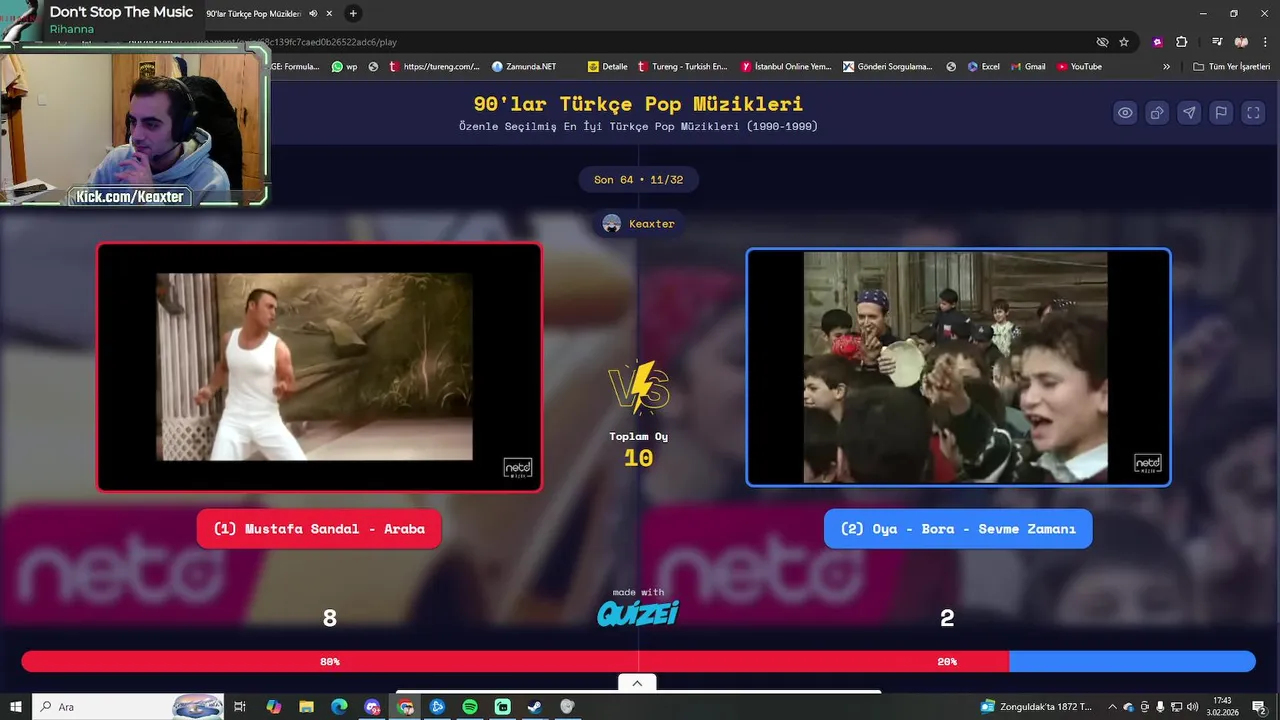
Task: Open Tüm Yer İşaretleri bookmarks folder
Action: click(x=1232, y=67)
